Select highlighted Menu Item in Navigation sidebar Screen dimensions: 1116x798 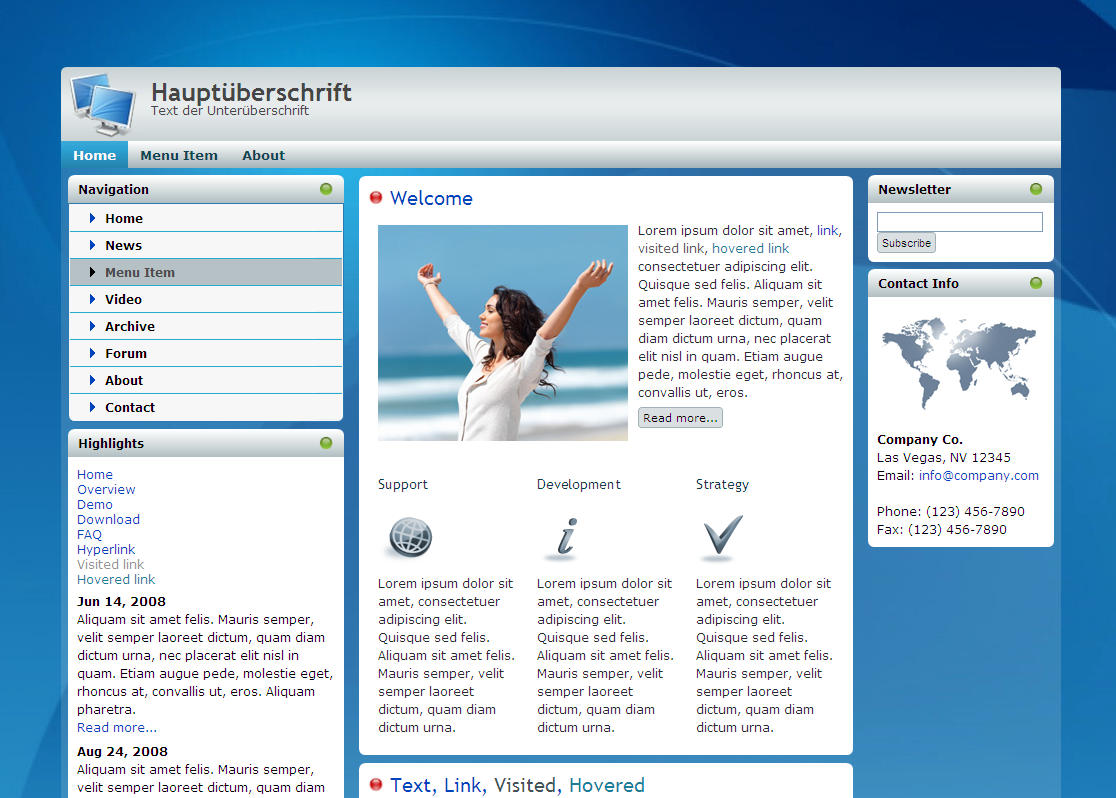(206, 273)
